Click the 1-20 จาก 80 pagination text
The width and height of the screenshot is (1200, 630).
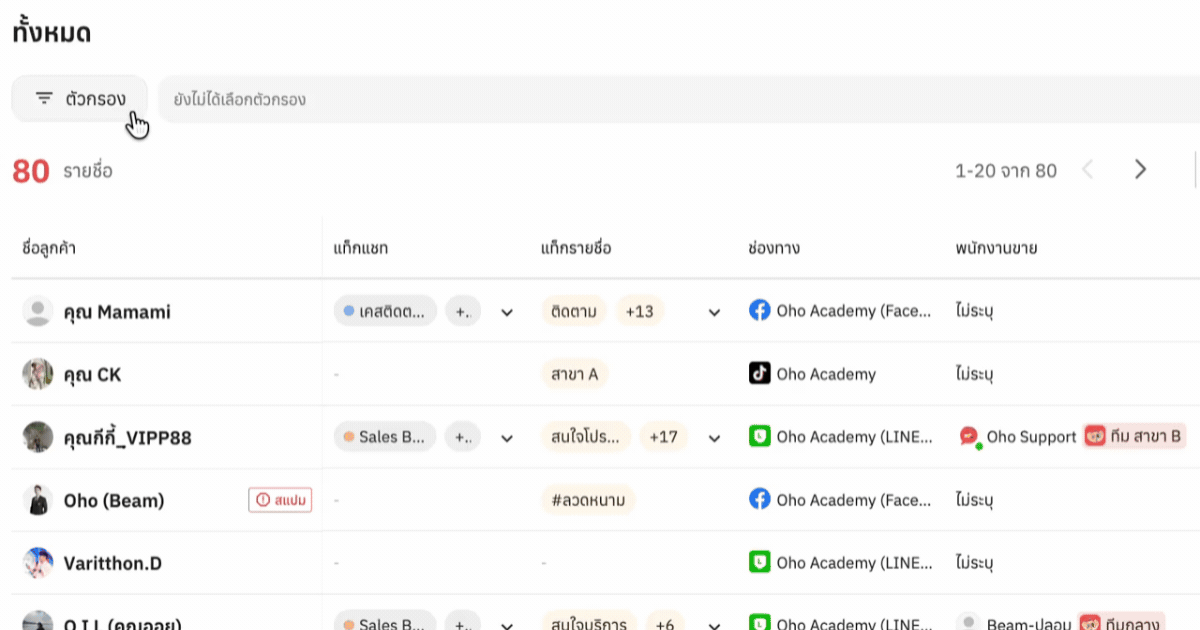(1006, 171)
